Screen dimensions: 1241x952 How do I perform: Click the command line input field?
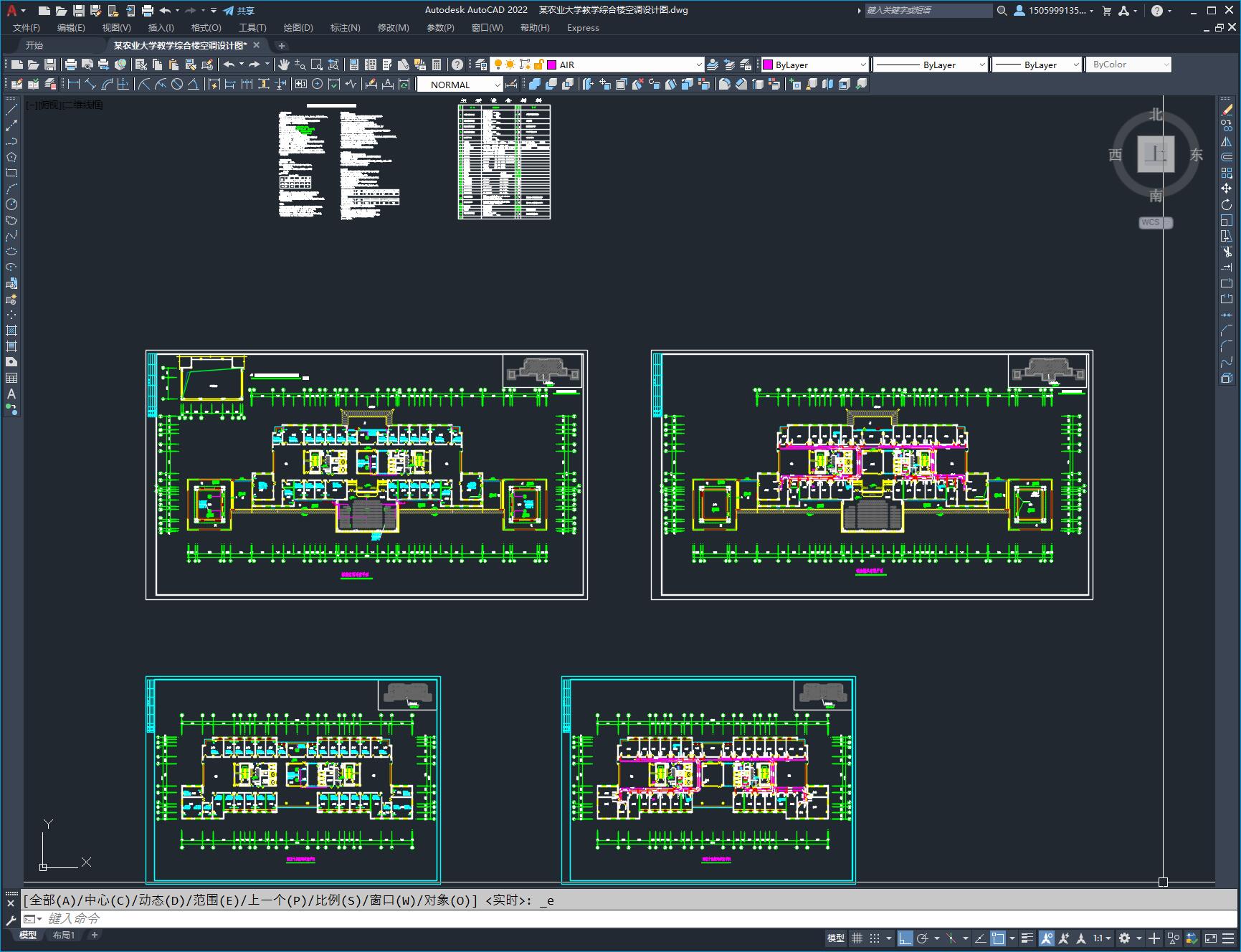(x=631, y=918)
